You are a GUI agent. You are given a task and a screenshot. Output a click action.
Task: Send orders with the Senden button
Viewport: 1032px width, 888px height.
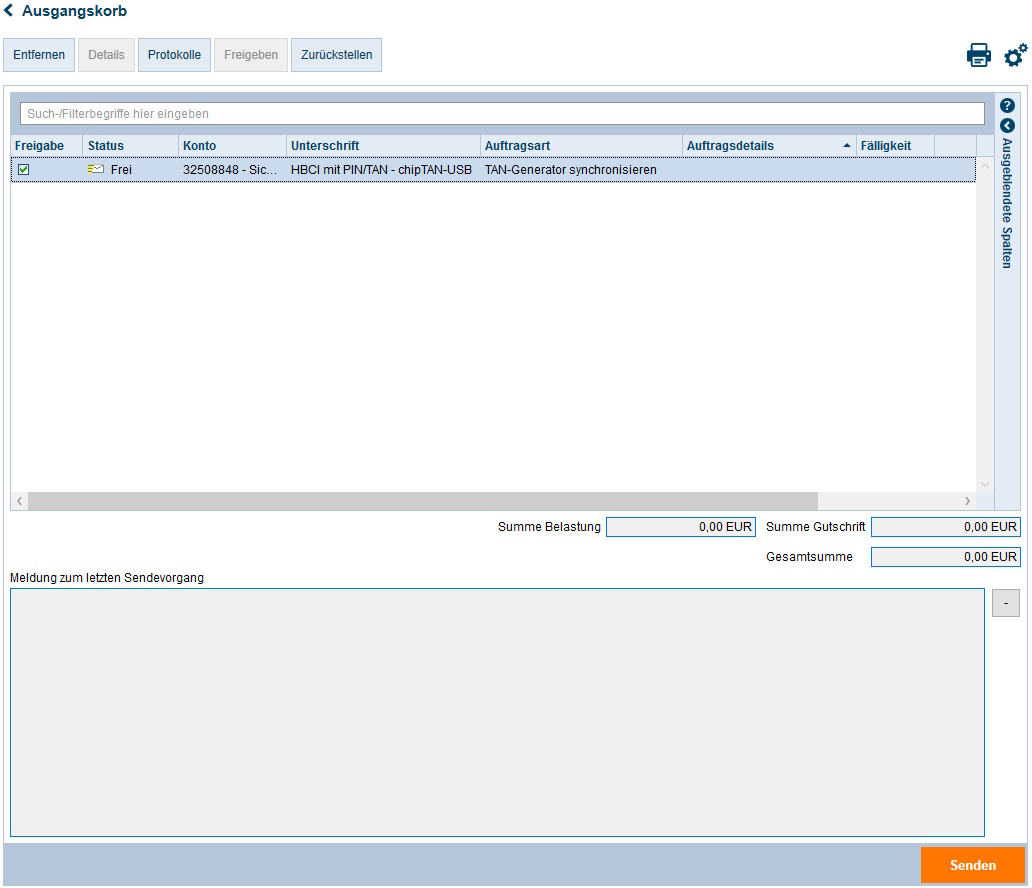973,865
